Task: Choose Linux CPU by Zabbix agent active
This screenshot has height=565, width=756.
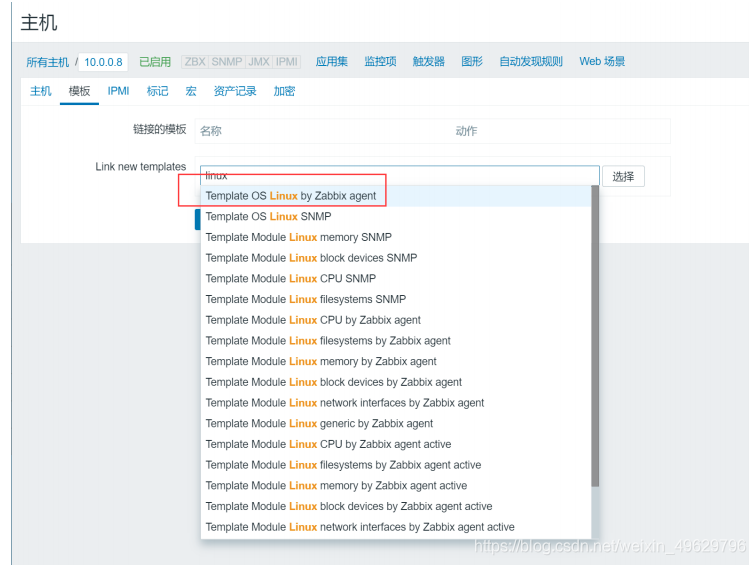Action: 396,444
